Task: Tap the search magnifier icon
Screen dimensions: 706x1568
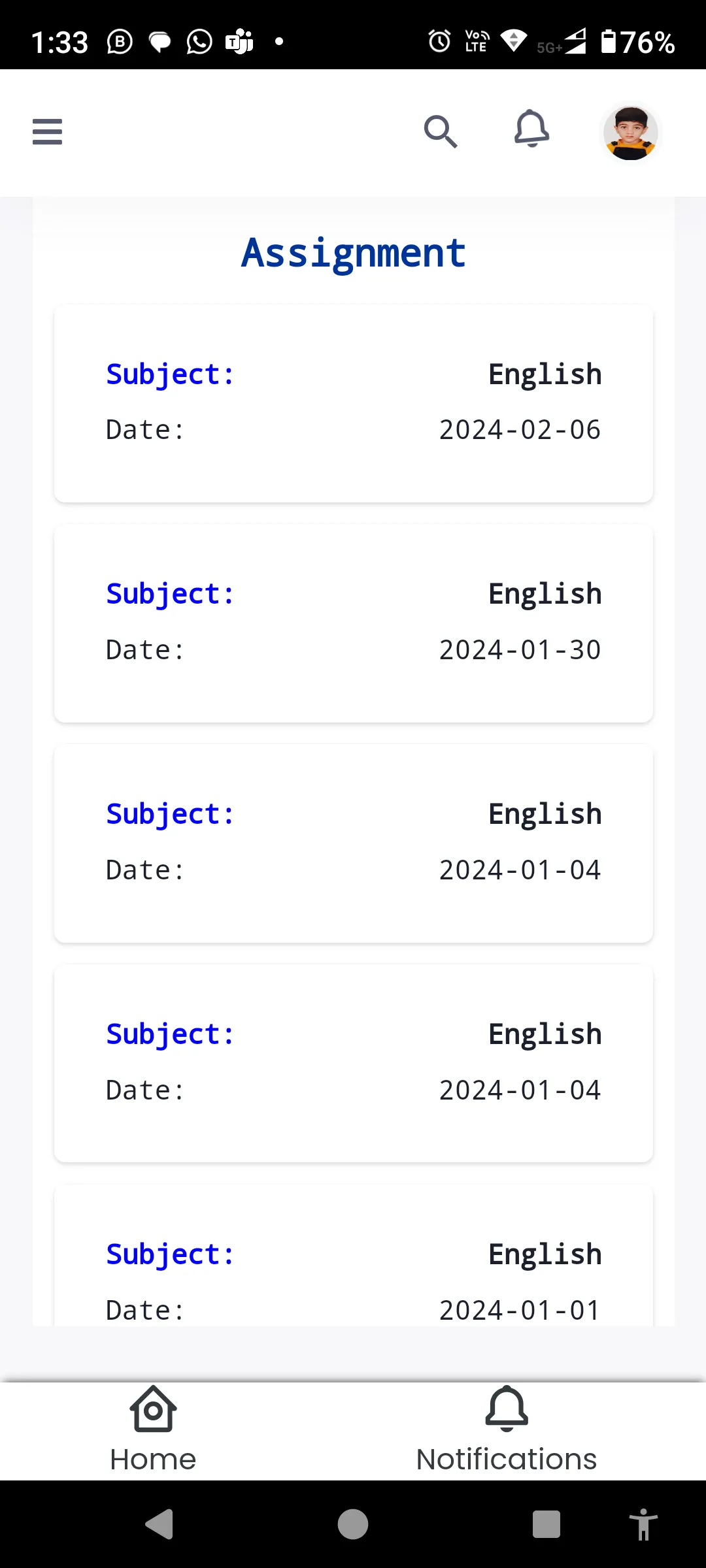Action: (440, 131)
